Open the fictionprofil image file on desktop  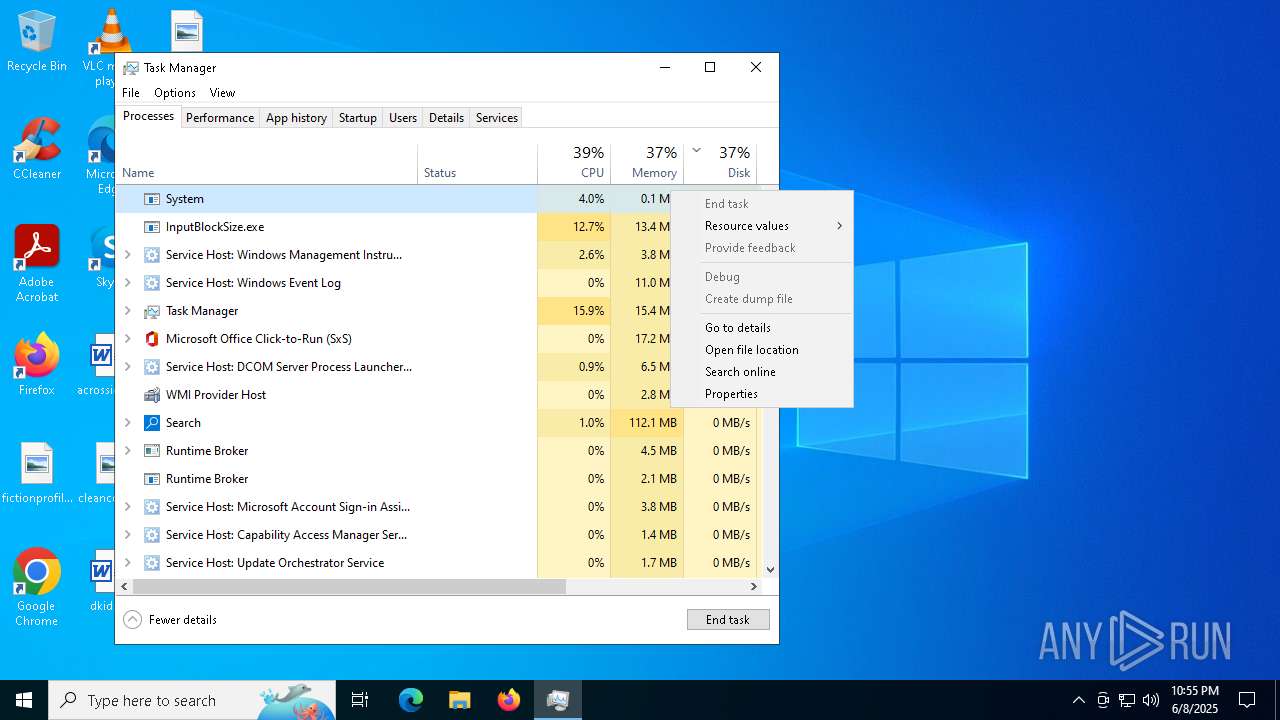37,473
